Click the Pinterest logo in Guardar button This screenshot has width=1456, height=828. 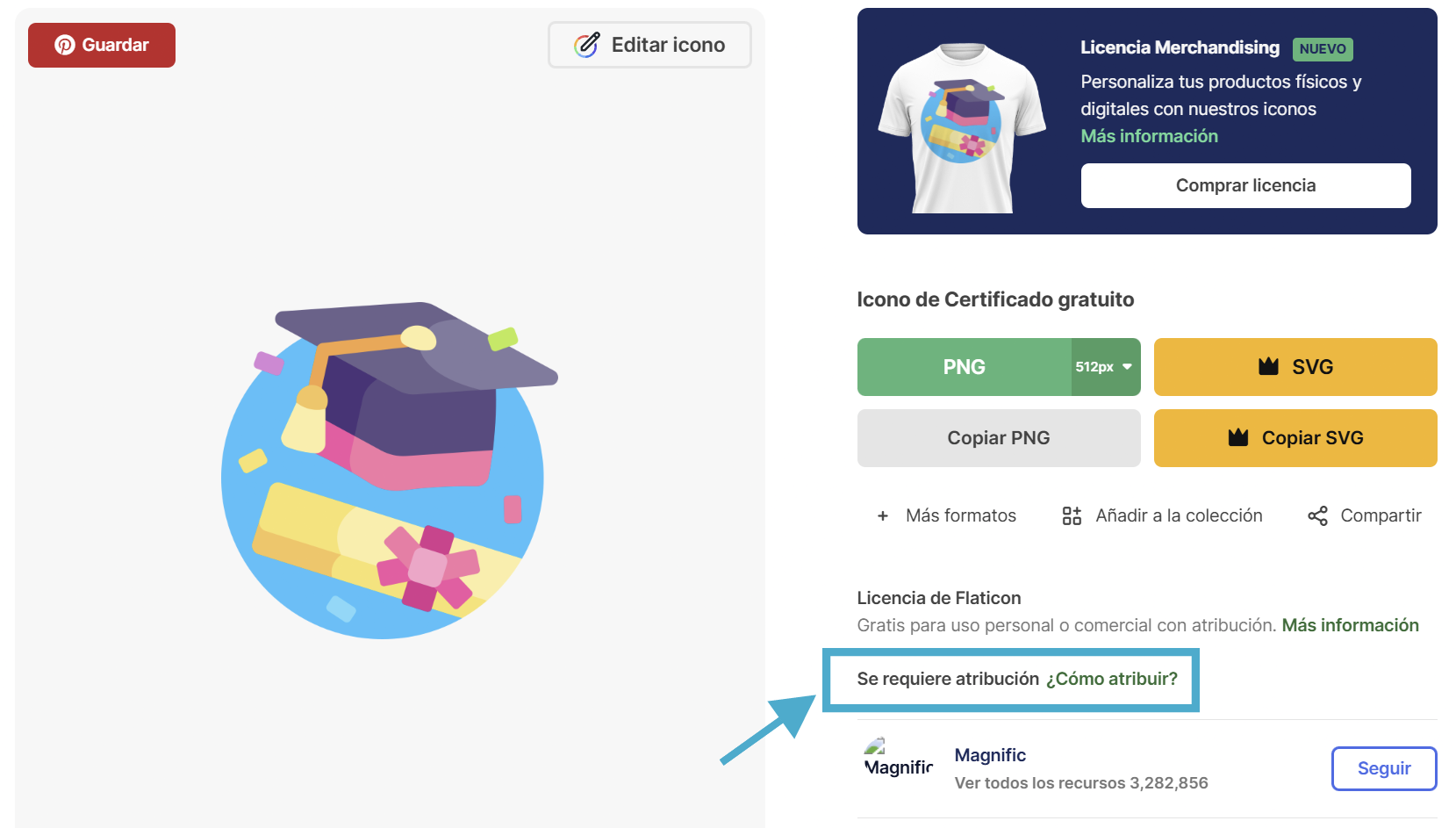point(65,45)
